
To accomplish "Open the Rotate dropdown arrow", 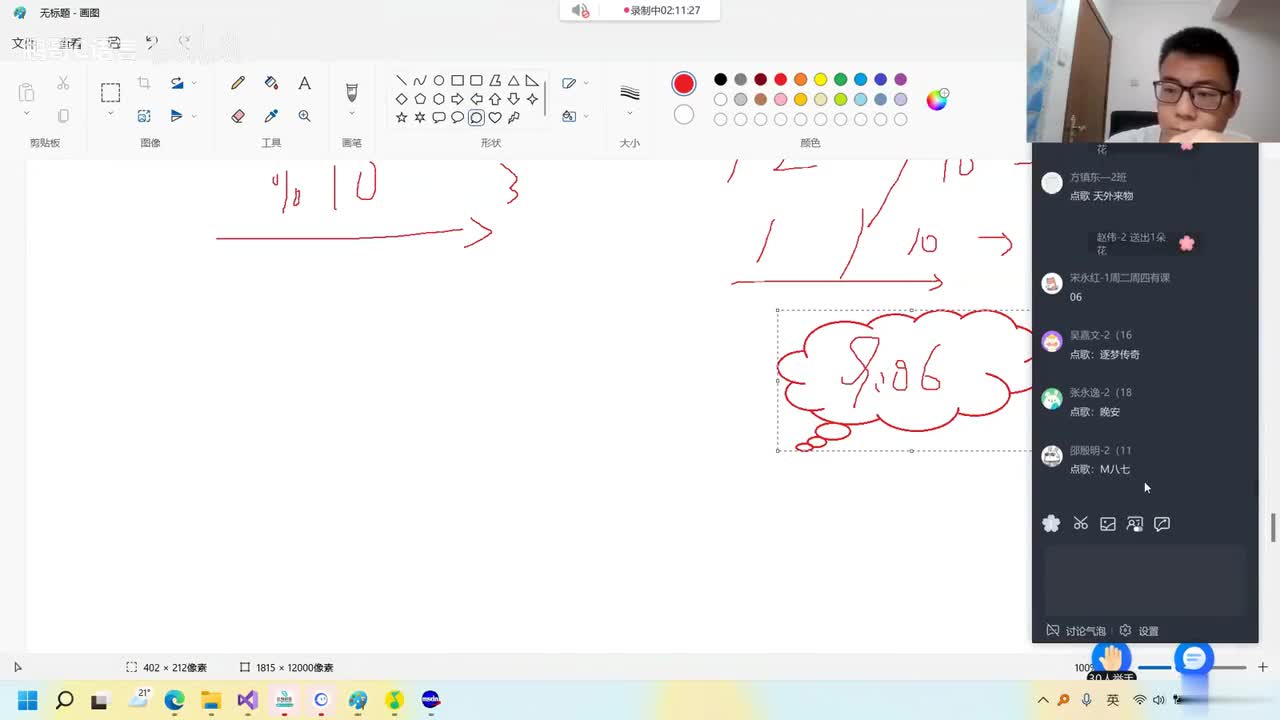I will coord(194,84).
